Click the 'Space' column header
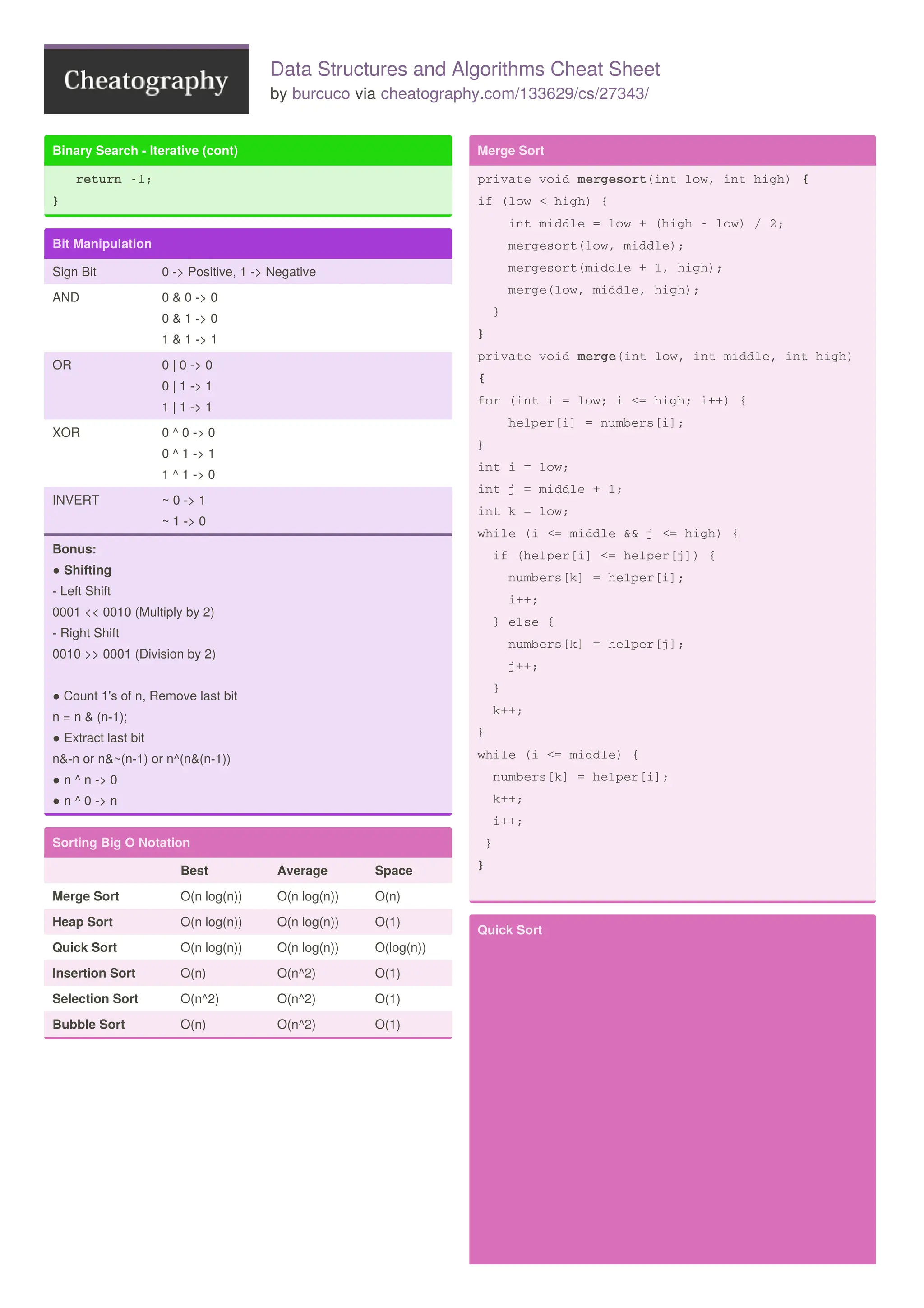The width and height of the screenshot is (924, 1308). pos(393,871)
